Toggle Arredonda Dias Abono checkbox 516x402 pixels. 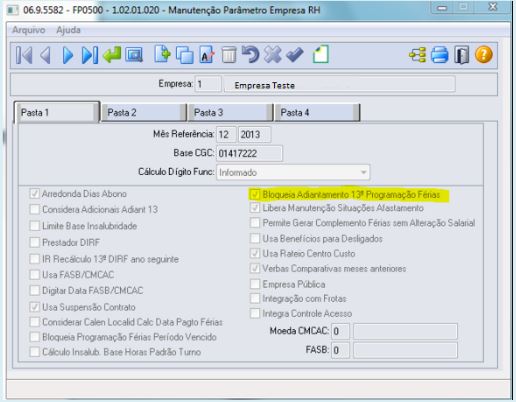(35, 194)
